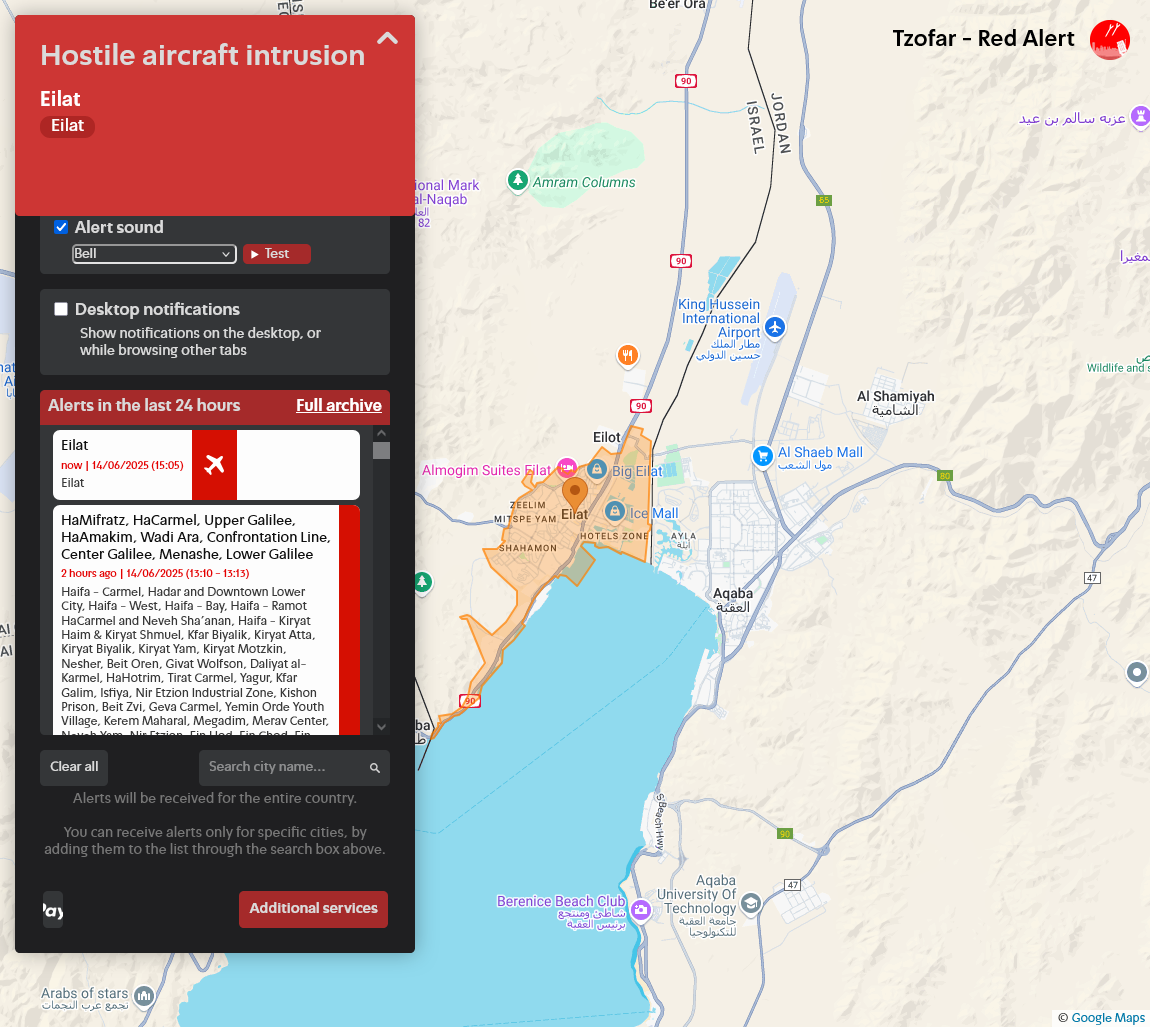Select the Berenice Beach Club camera marker
This screenshot has width=1150, height=1027.
tap(641, 910)
